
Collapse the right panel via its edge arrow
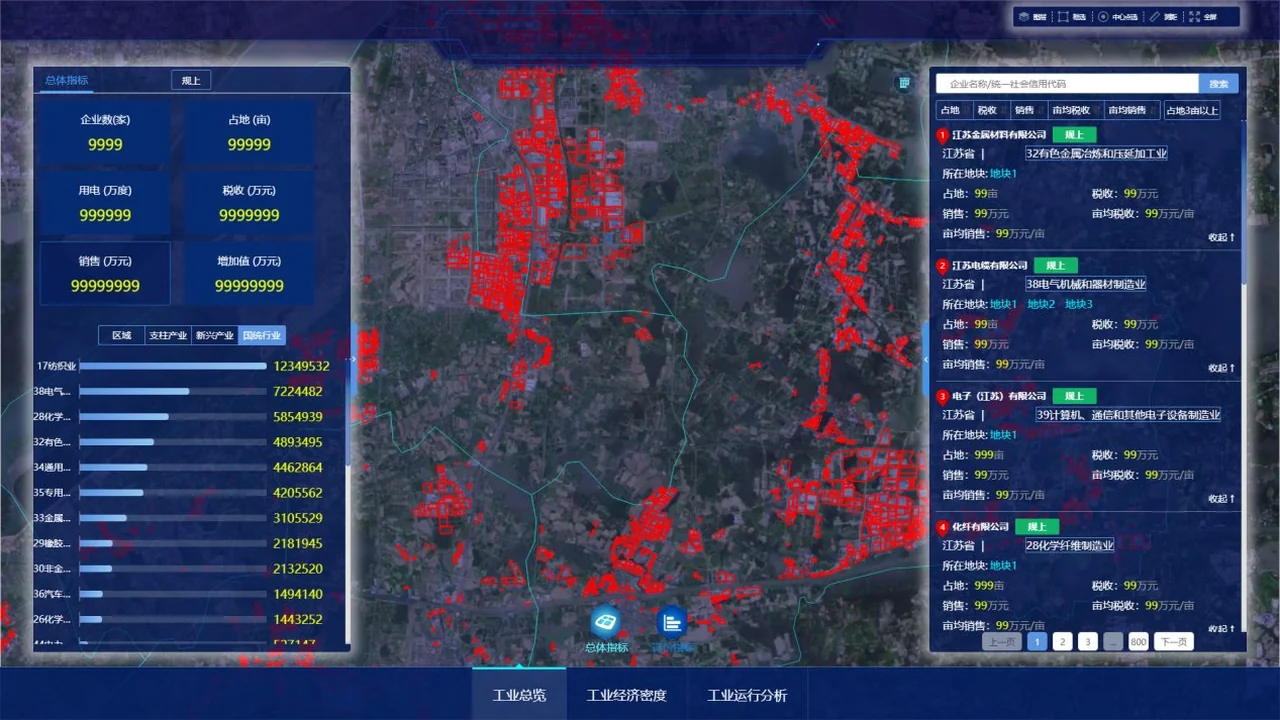[925, 358]
